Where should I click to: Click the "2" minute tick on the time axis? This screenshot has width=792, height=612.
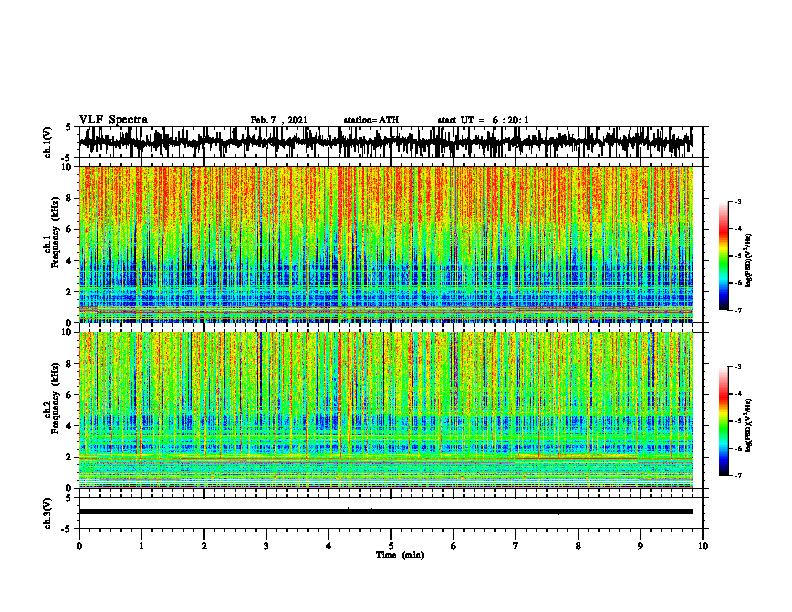204,546
